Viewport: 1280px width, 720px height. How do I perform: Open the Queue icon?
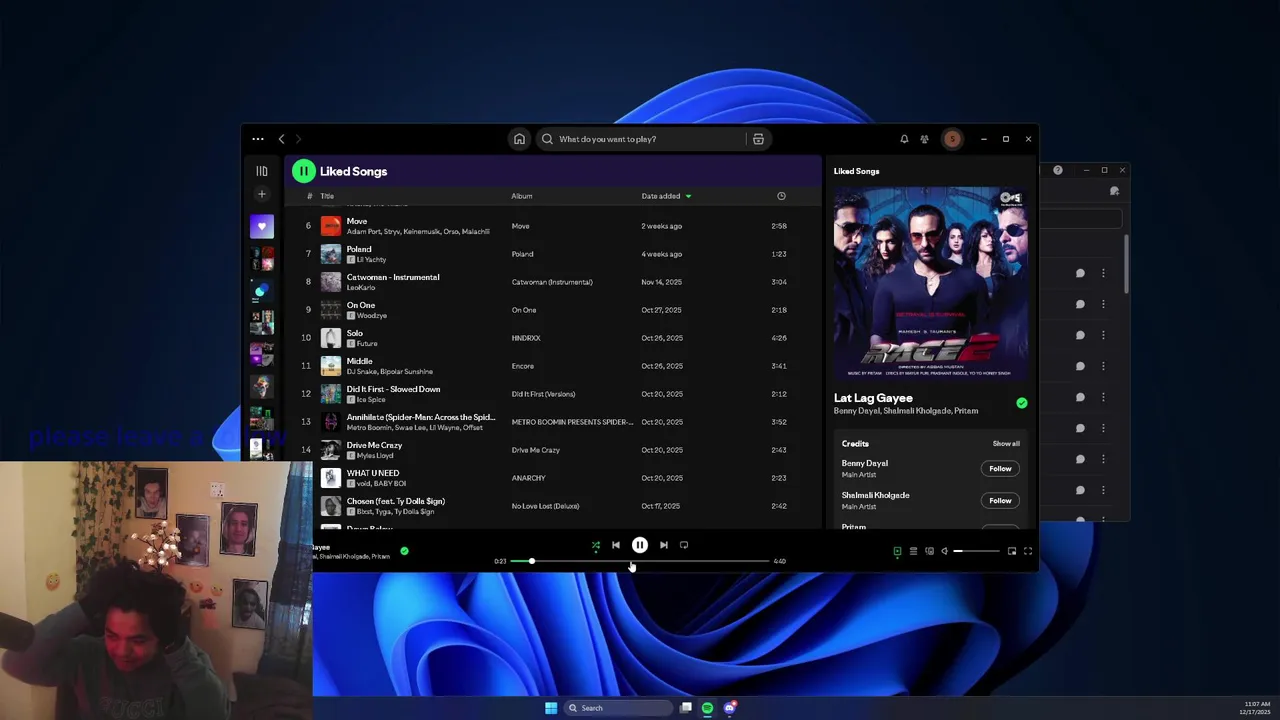913,551
